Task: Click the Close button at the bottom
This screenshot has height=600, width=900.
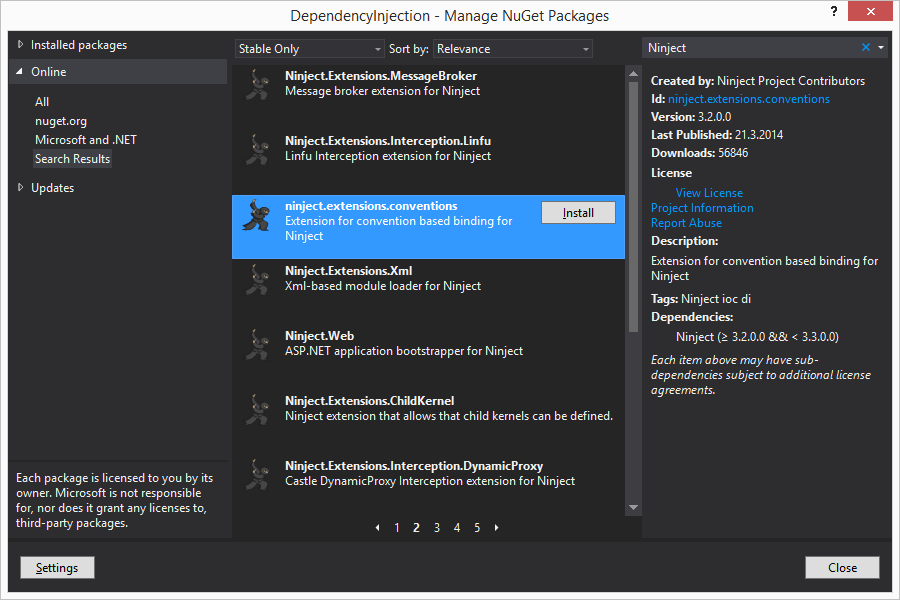Action: [842, 568]
